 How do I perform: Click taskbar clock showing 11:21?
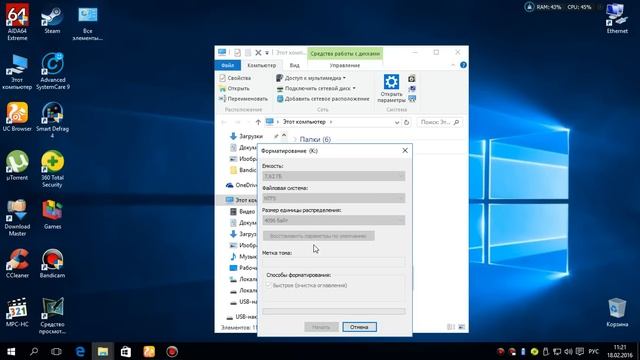(620, 351)
